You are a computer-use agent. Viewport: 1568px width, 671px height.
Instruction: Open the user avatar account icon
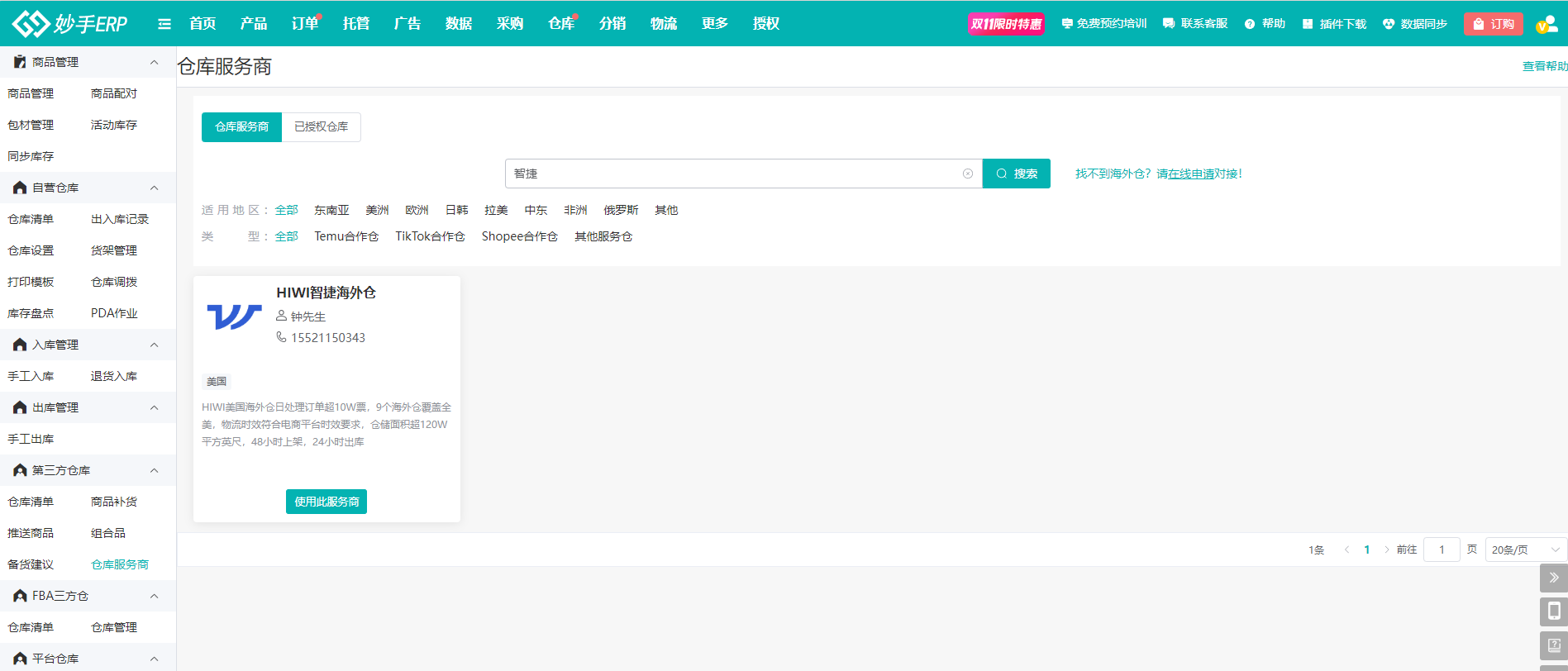click(x=1547, y=24)
